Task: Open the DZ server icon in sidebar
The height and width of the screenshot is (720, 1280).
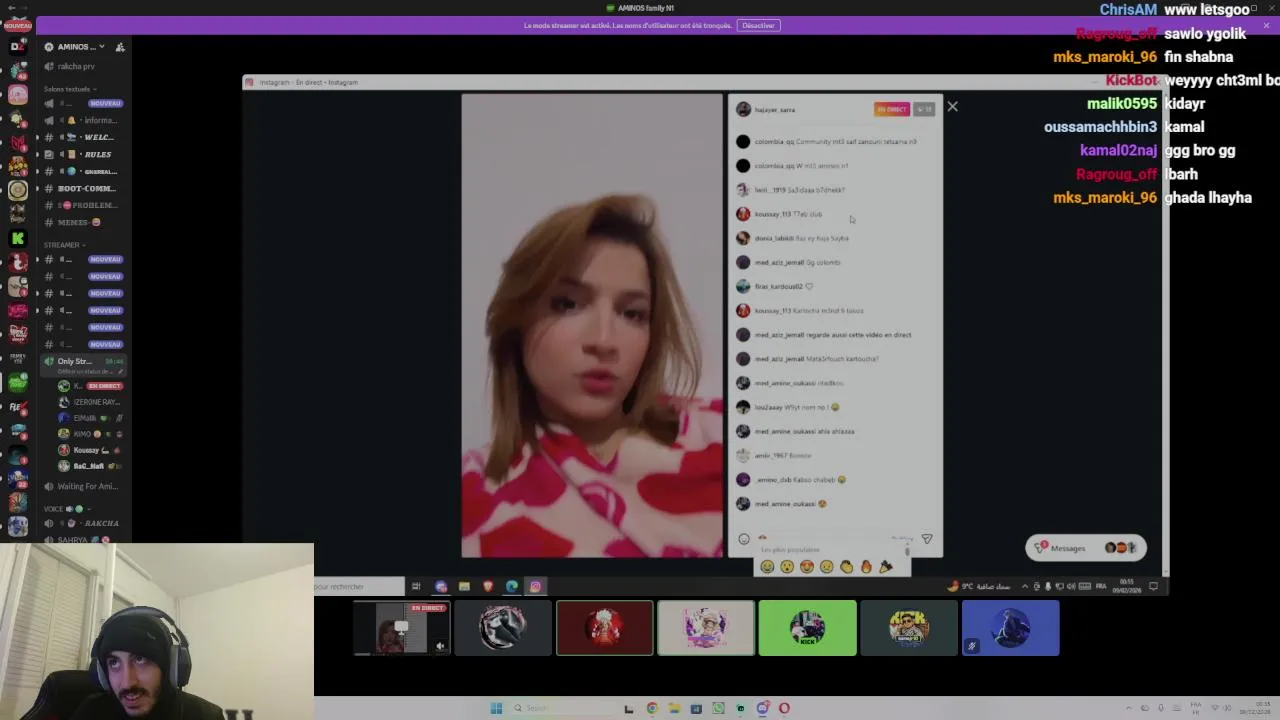Action: [x=18, y=46]
